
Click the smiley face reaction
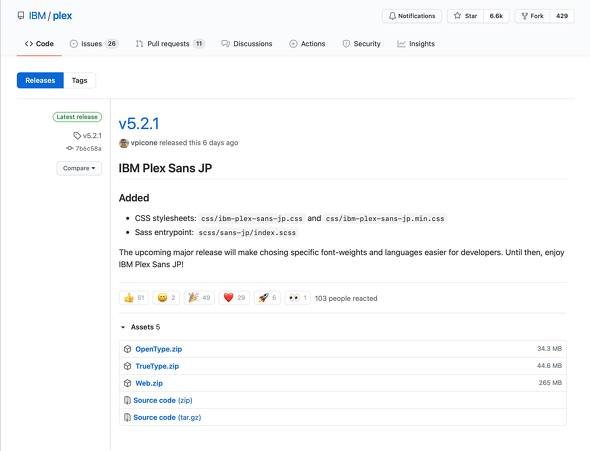click(x=166, y=298)
